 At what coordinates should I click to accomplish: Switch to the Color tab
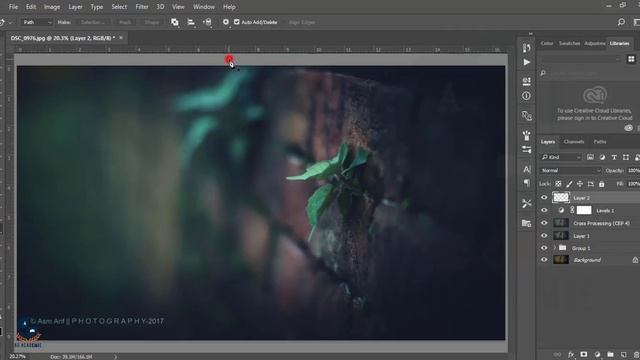tap(547, 43)
